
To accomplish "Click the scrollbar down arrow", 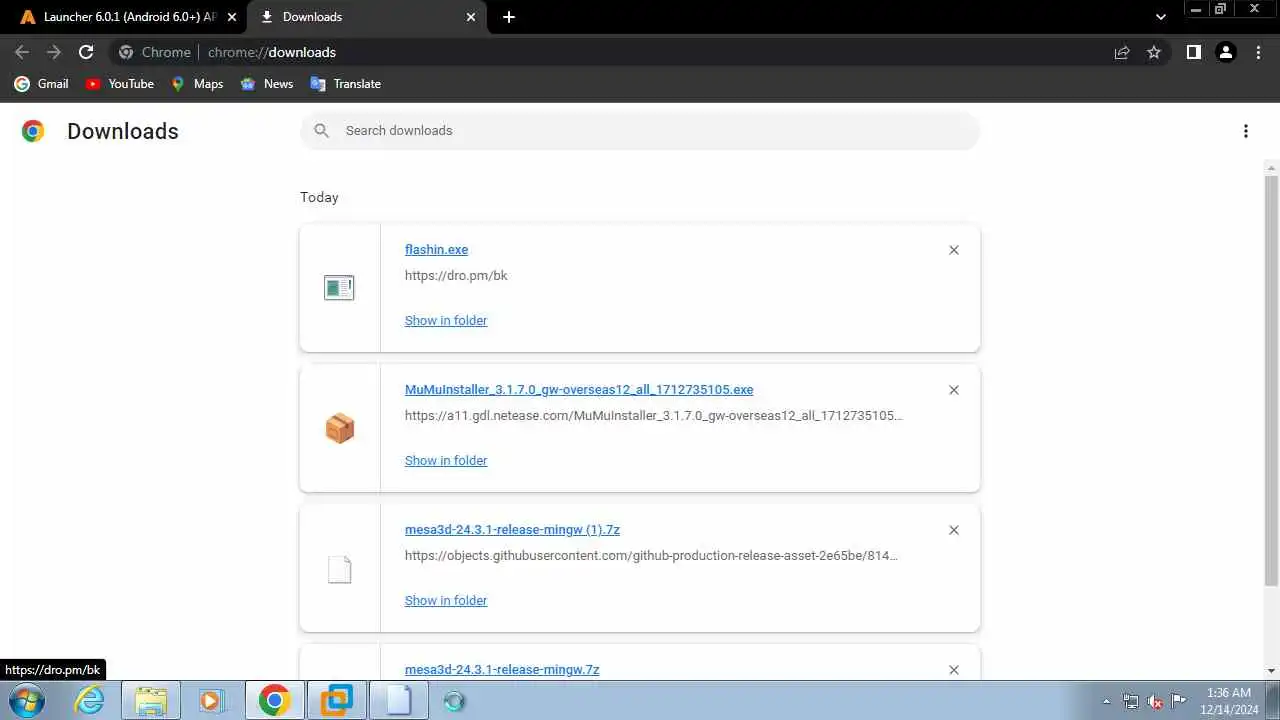I will [x=1271, y=671].
